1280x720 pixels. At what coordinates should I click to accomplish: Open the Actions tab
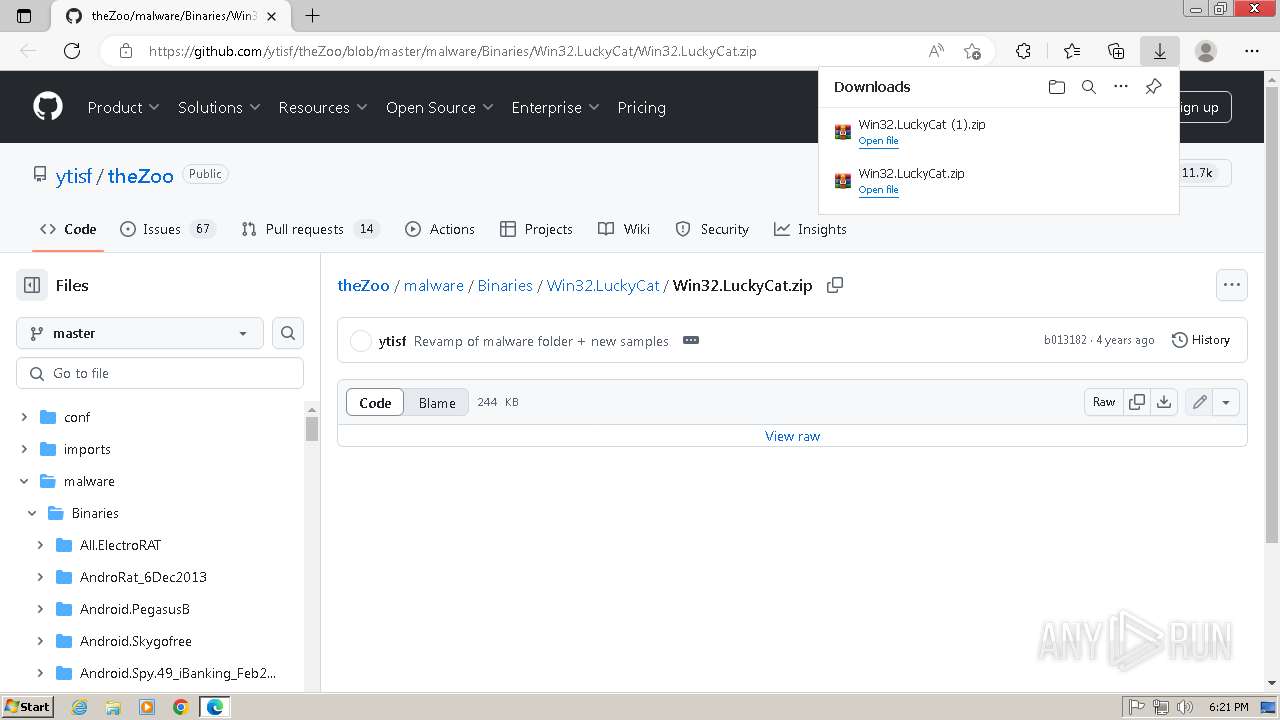coord(440,229)
